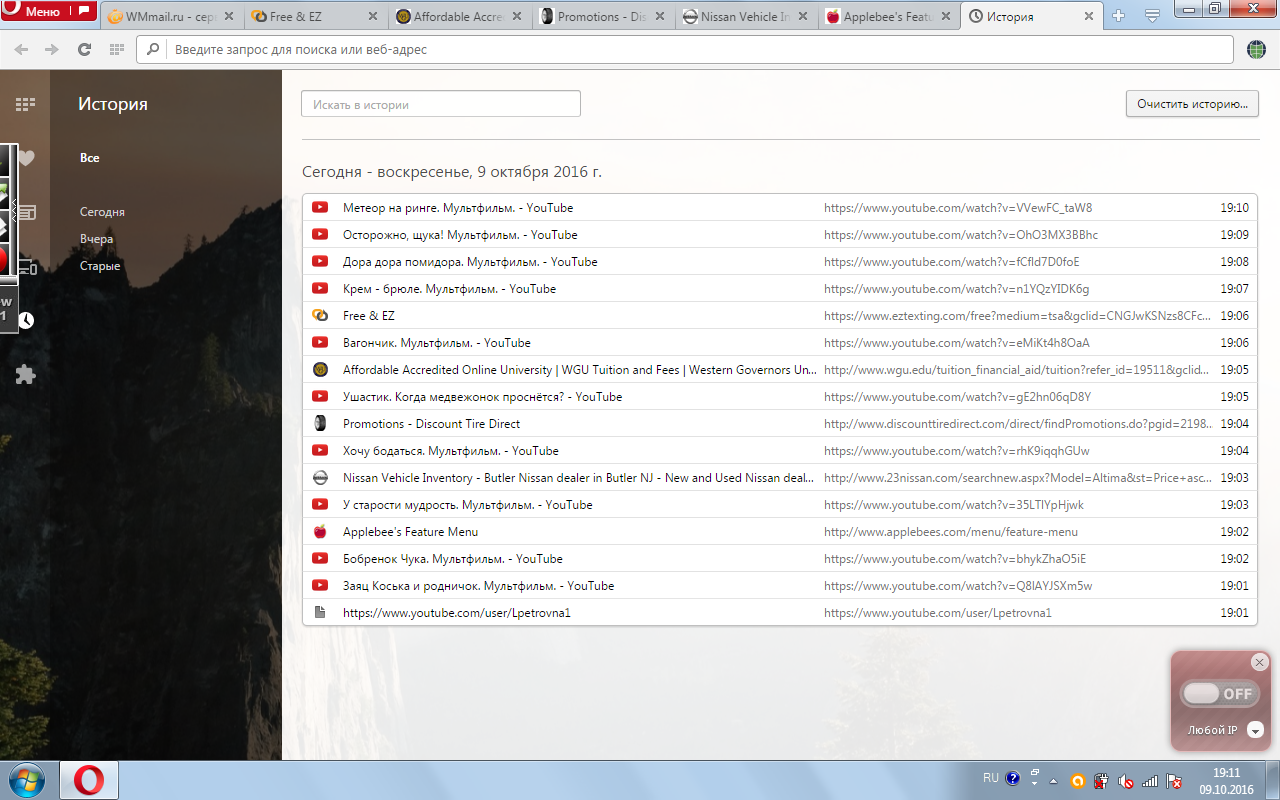Image resolution: width=1280 pixels, height=800 pixels.
Task: Click the 'Искать в истории' search field
Action: (441, 104)
